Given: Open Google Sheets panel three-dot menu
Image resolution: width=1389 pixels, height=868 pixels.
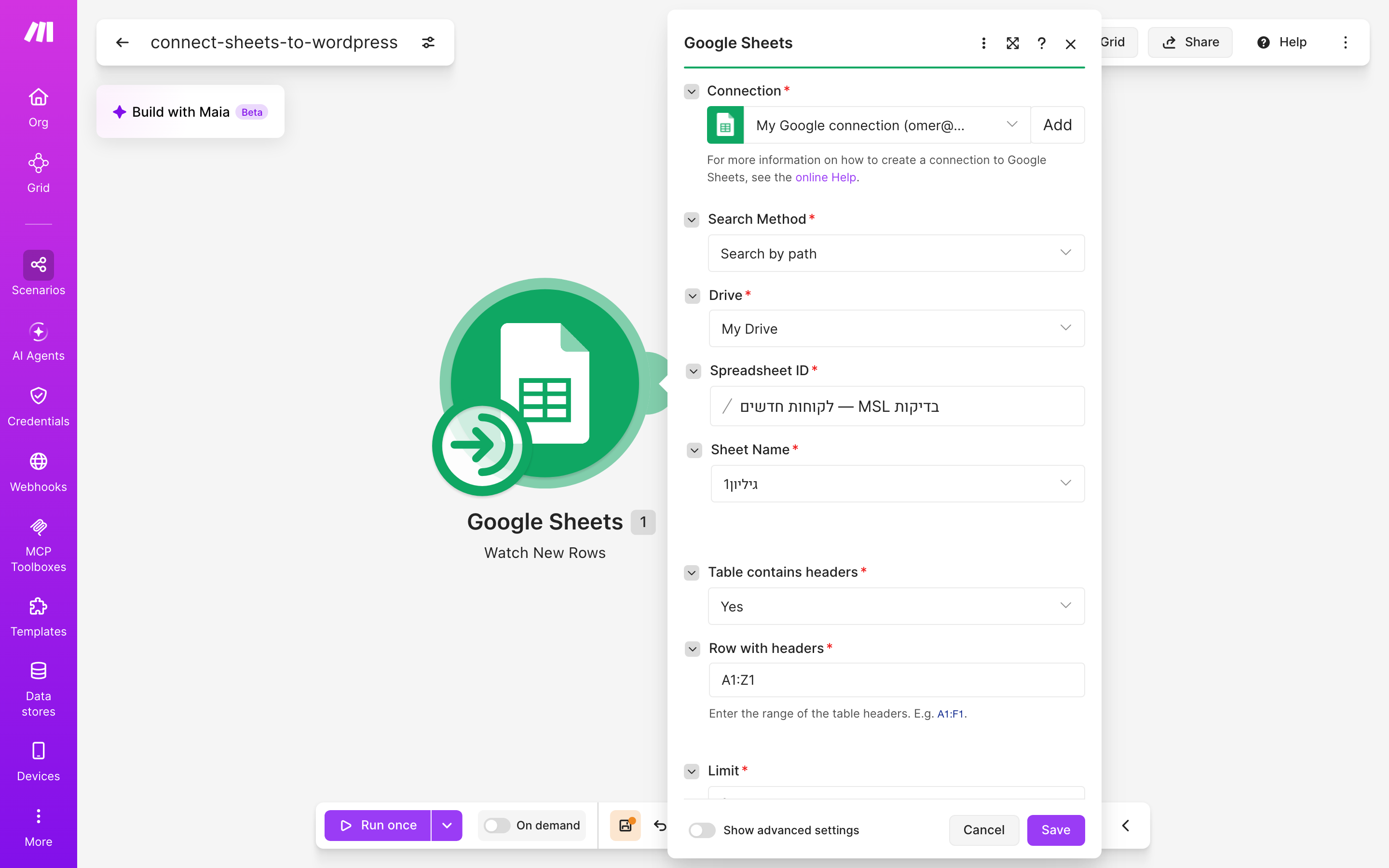Looking at the screenshot, I should tap(984, 43).
